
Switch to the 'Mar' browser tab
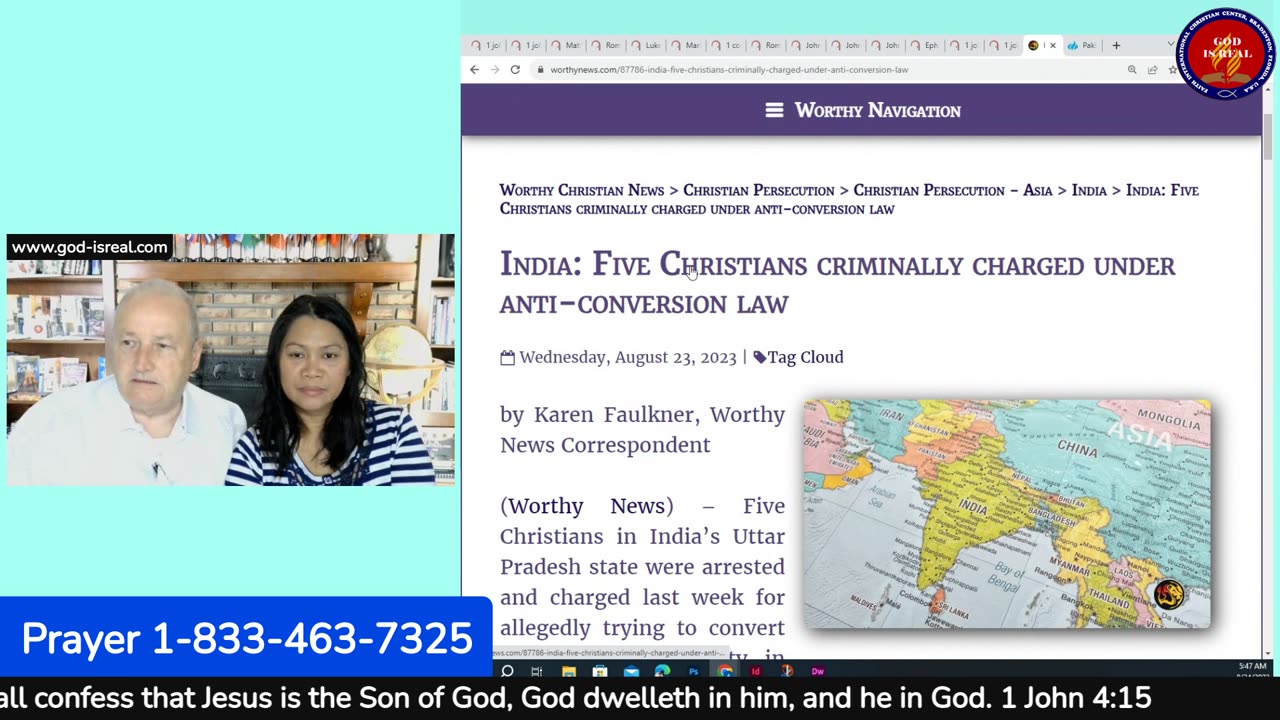(685, 45)
